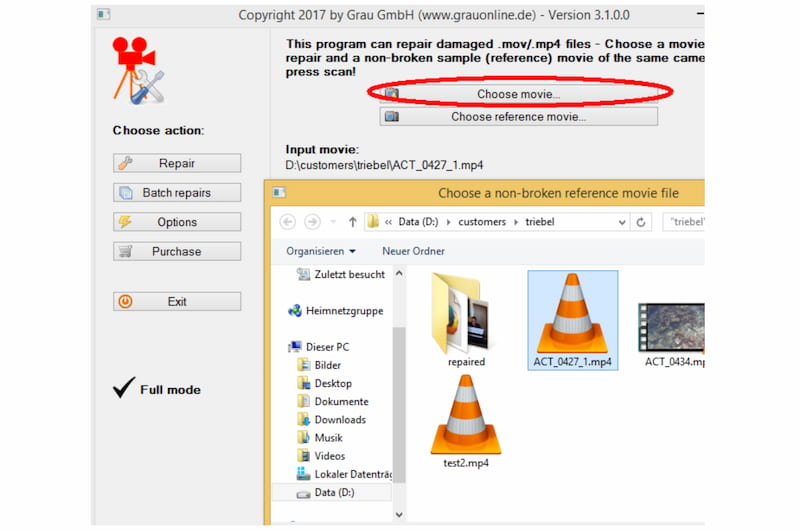Screen dimensions: 800x531
Task: Click the Choose movie... button
Action: click(518, 94)
